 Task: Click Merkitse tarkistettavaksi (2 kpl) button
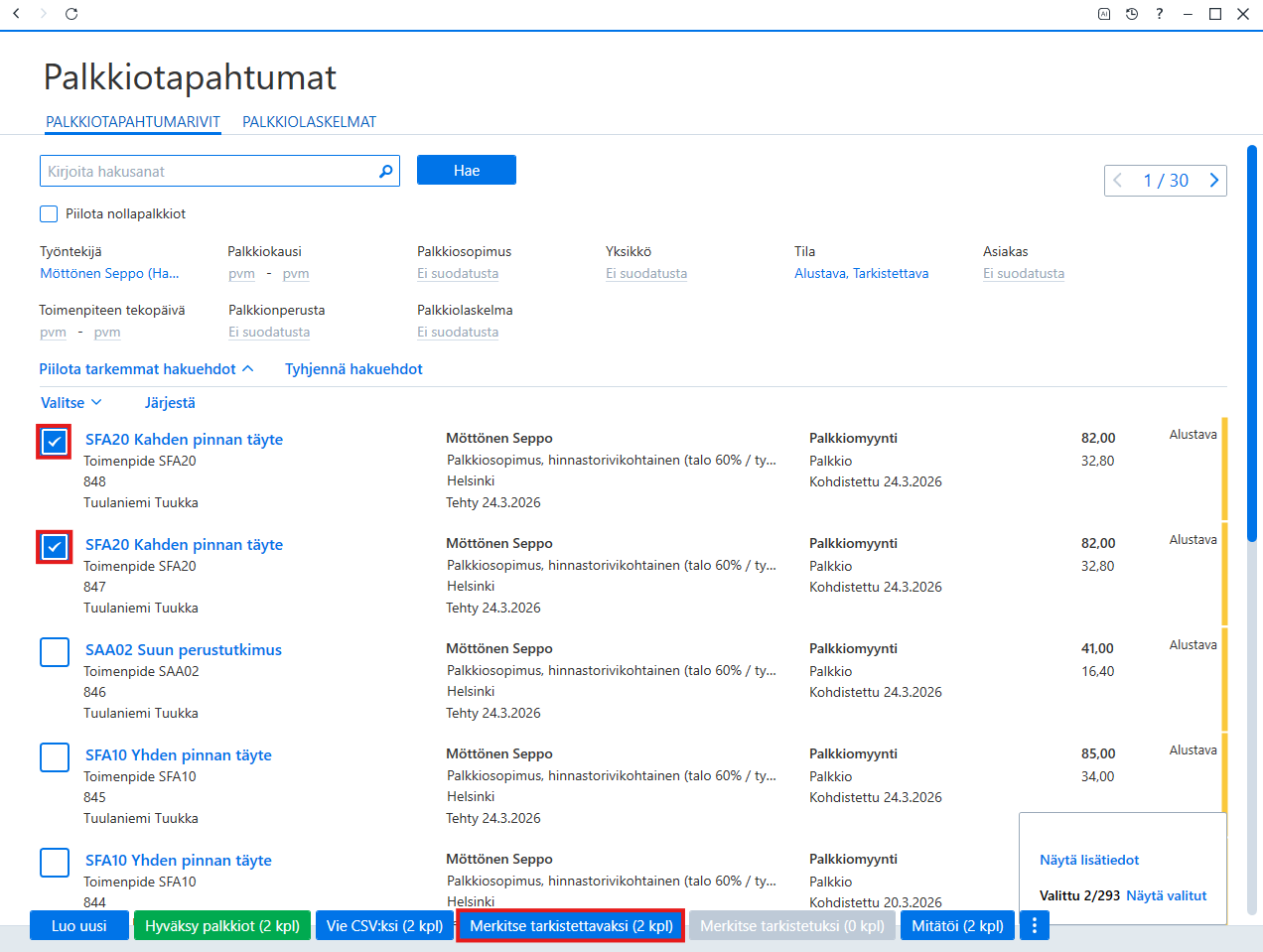pyautogui.click(x=571, y=925)
